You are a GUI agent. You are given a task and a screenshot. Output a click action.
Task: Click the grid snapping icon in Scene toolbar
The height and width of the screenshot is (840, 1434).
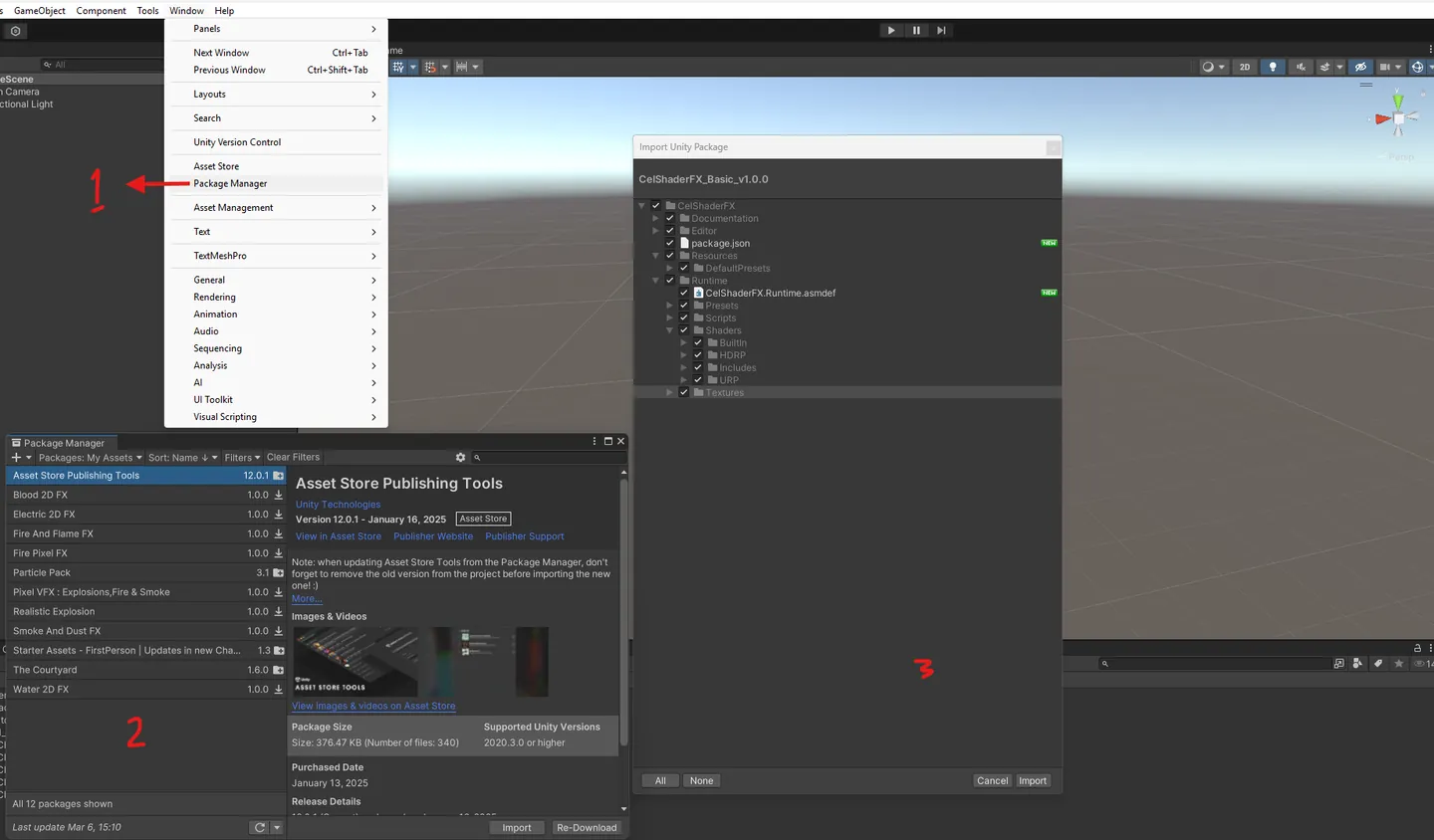coord(430,67)
